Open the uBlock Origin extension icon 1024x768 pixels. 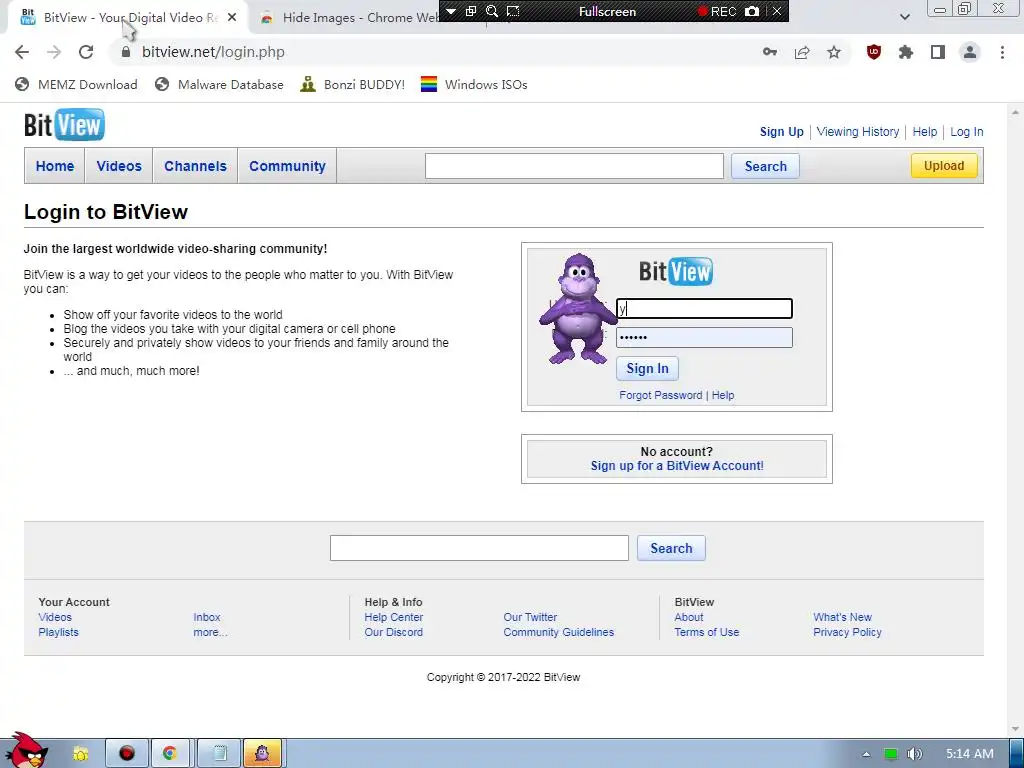(x=874, y=52)
